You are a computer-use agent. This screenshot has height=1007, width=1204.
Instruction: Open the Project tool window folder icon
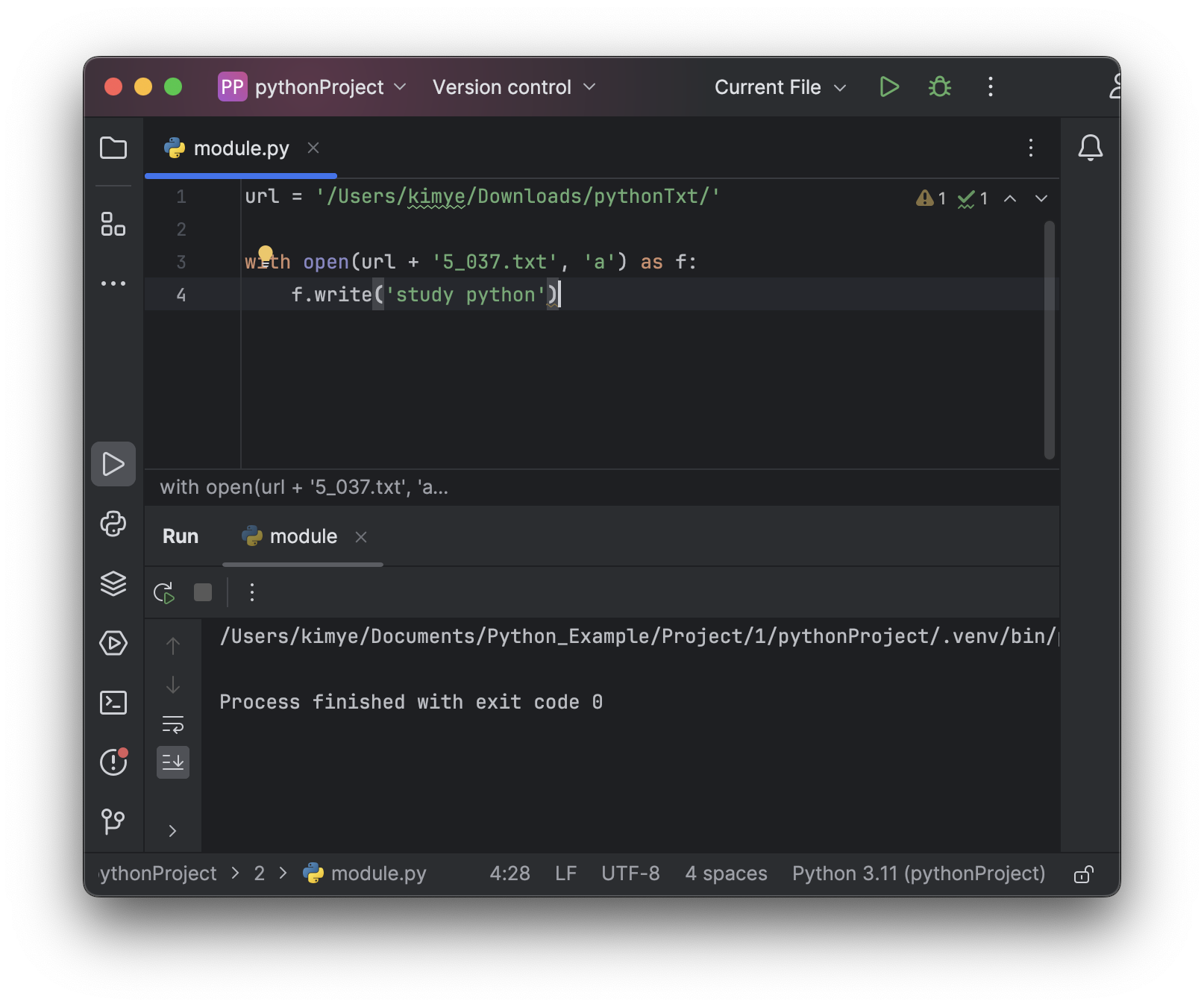tap(113, 148)
